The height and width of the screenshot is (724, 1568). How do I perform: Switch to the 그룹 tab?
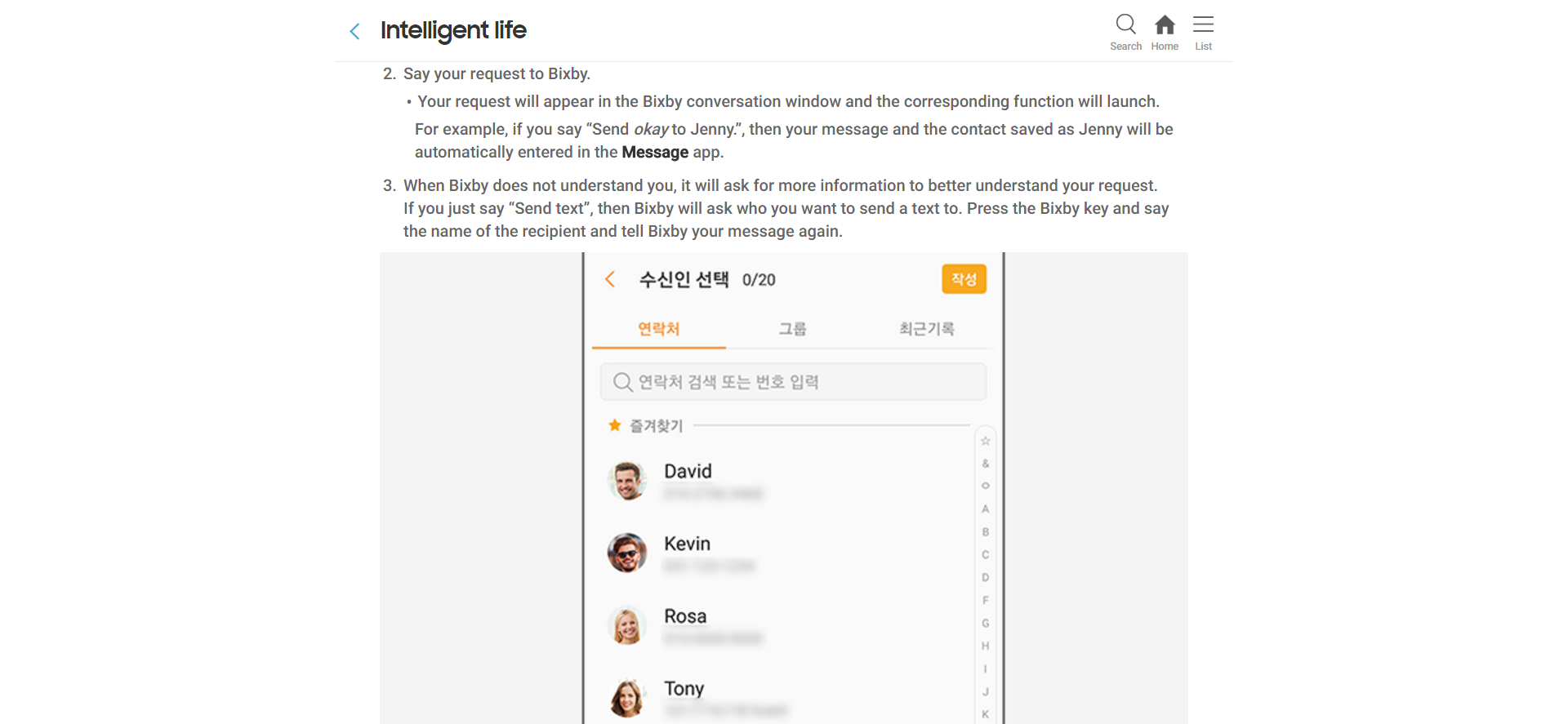click(x=792, y=329)
